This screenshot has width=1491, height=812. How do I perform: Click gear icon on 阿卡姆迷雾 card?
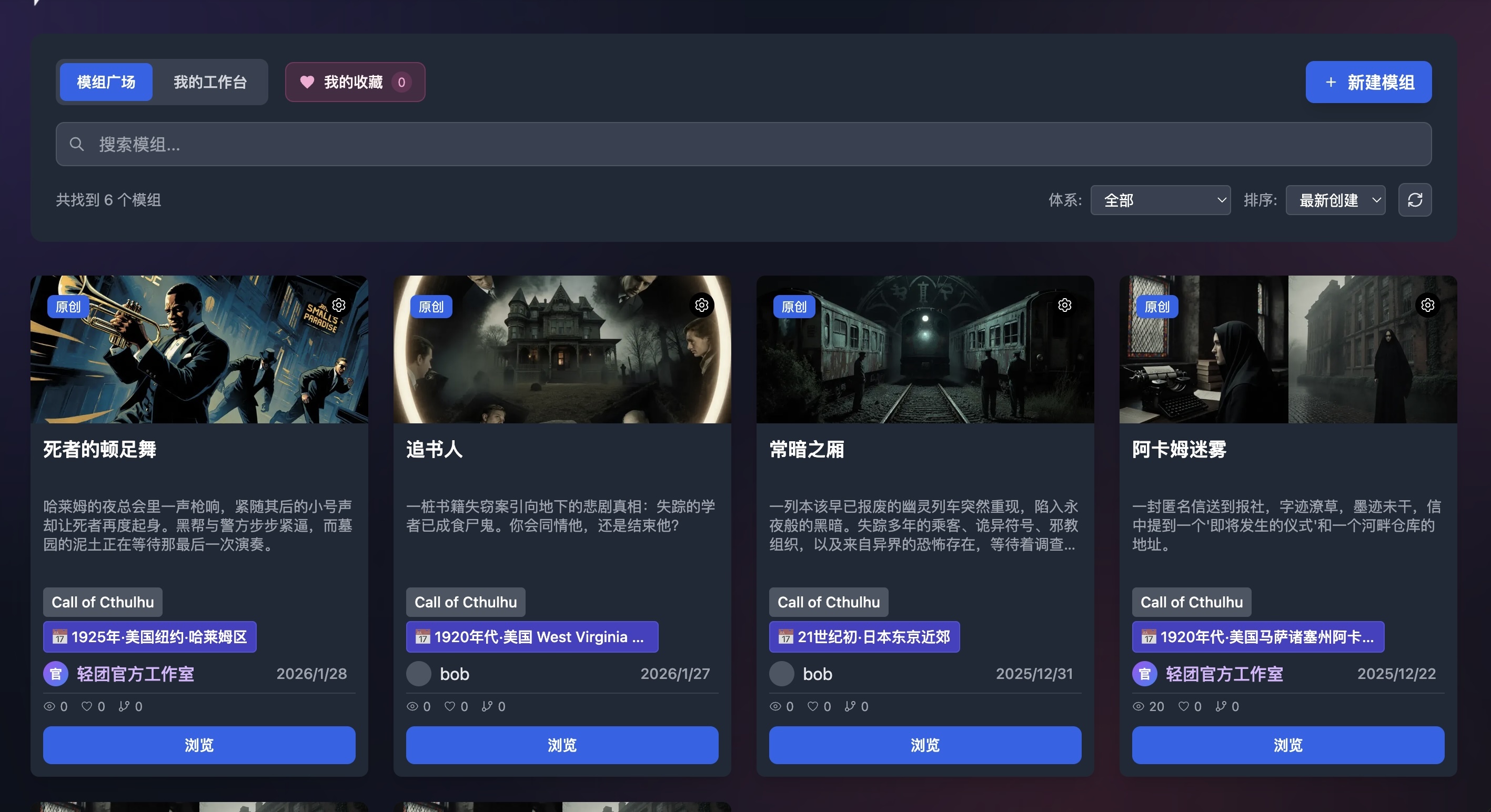pos(1427,305)
